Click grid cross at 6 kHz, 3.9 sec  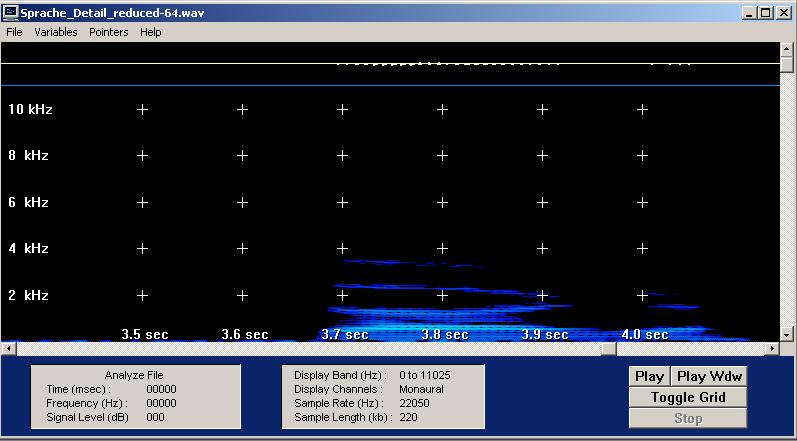(x=542, y=202)
